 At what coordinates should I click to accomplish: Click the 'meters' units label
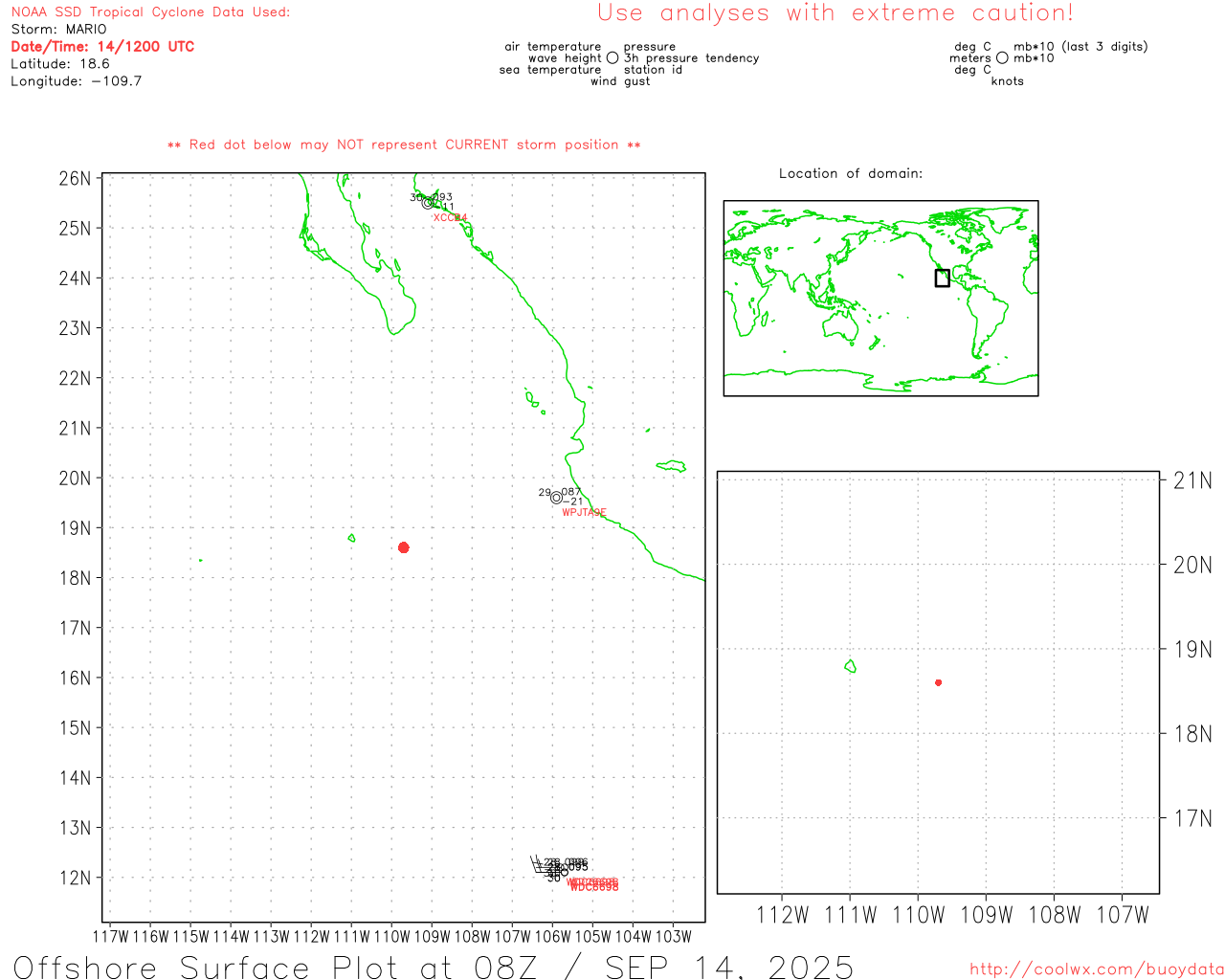click(970, 58)
